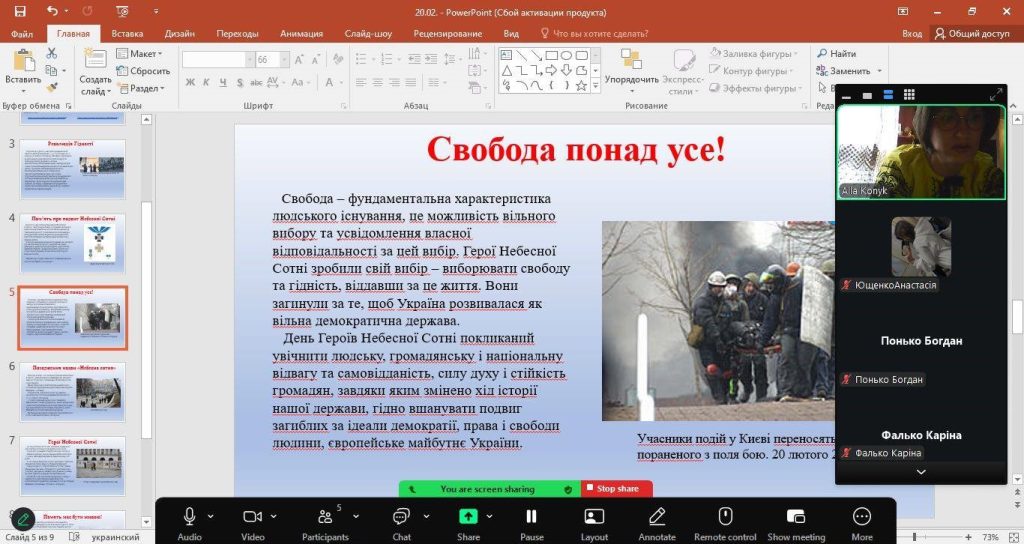Select the oval shape in gallery
The image size is (1024, 544).
click(566, 55)
